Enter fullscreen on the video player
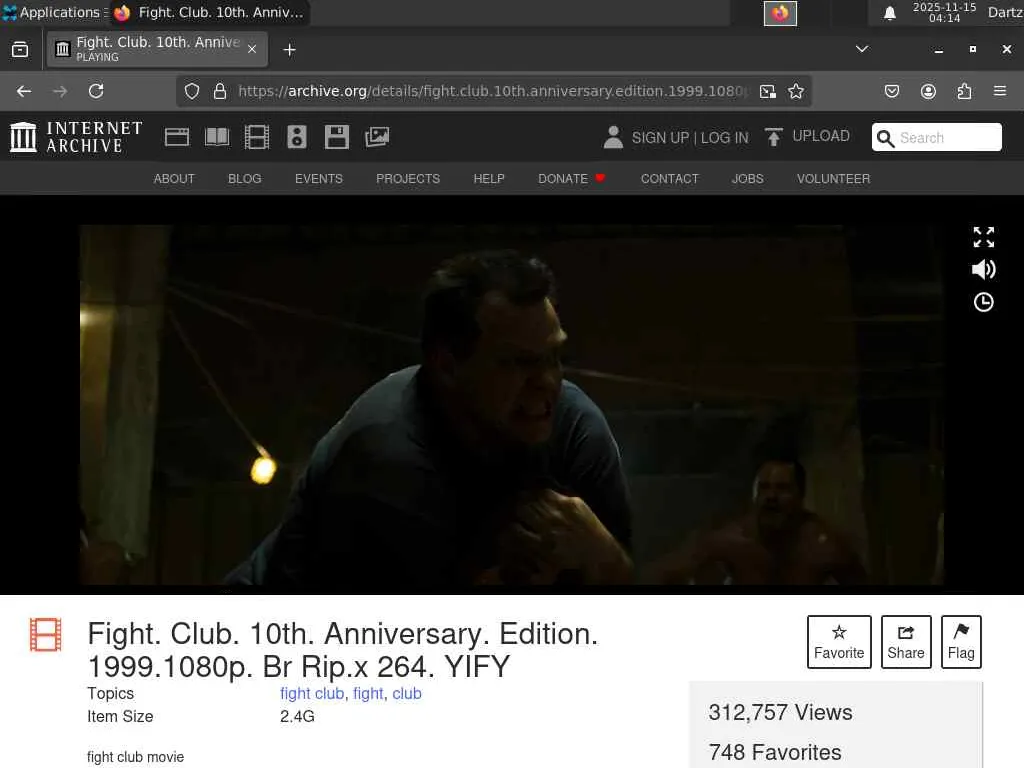 pos(984,237)
